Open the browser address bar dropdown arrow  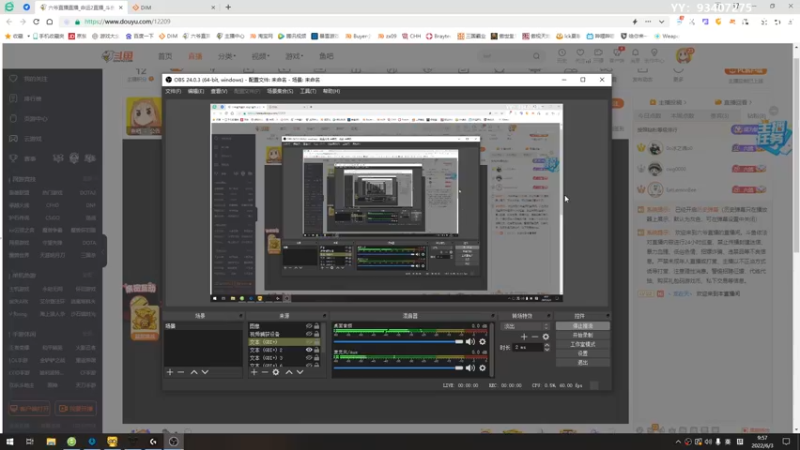(x=661, y=22)
